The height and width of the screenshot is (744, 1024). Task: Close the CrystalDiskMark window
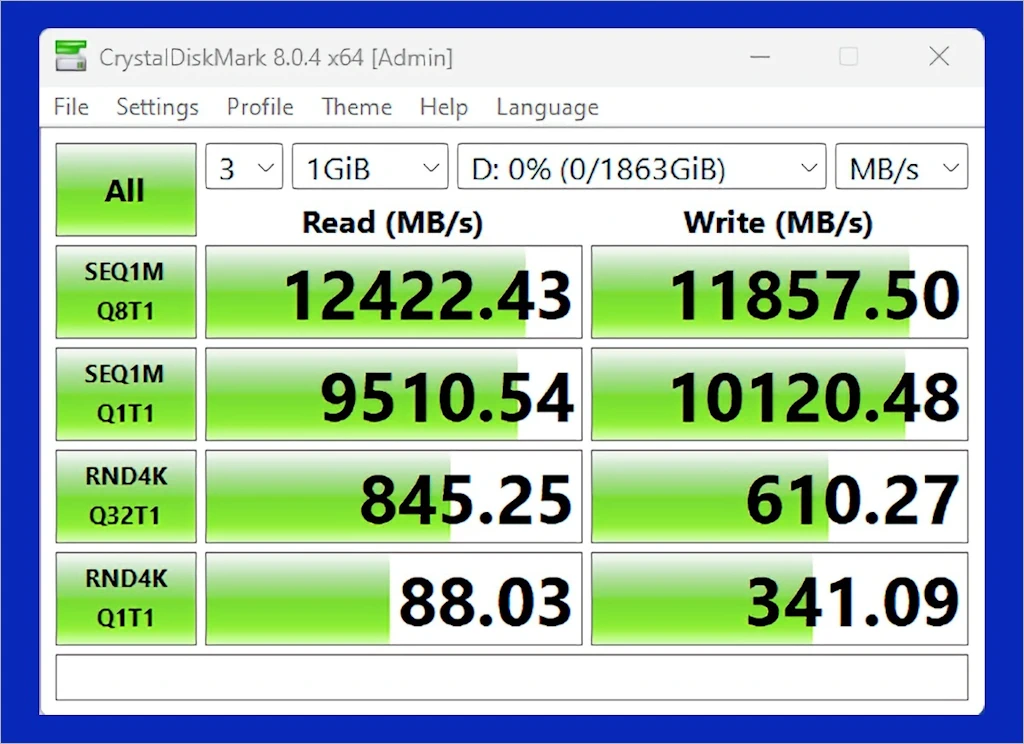point(939,57)
